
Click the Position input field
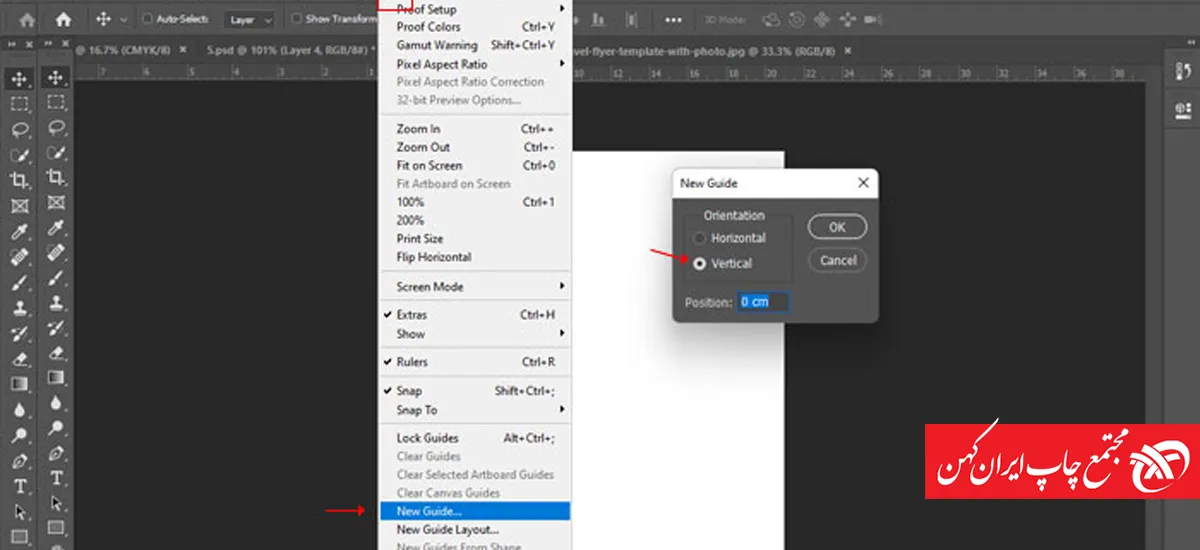pos(763,302)
